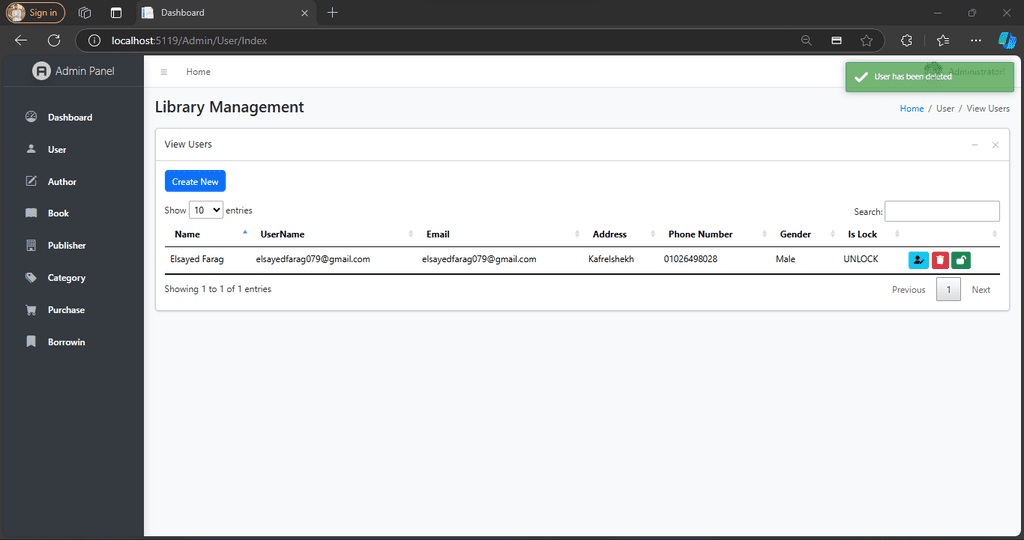Close the Dashboard browser tab

click(x=304, y=13)
